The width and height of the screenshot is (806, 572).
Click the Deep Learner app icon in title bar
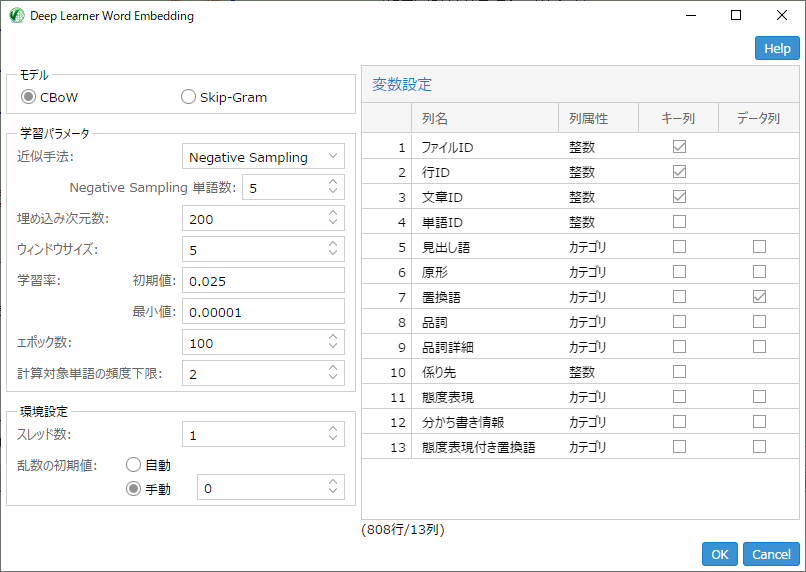pos(15,16)
